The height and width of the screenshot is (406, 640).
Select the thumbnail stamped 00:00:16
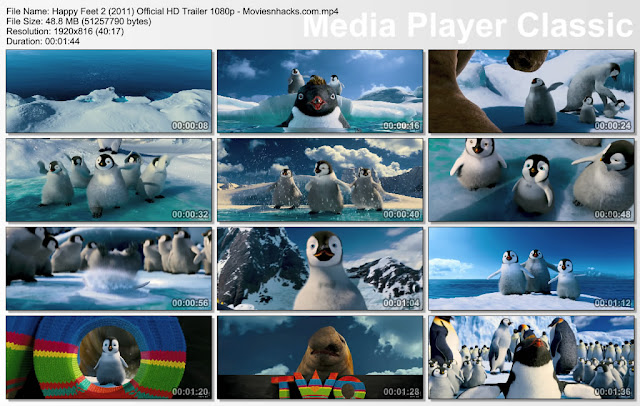[x=320, y=91]
